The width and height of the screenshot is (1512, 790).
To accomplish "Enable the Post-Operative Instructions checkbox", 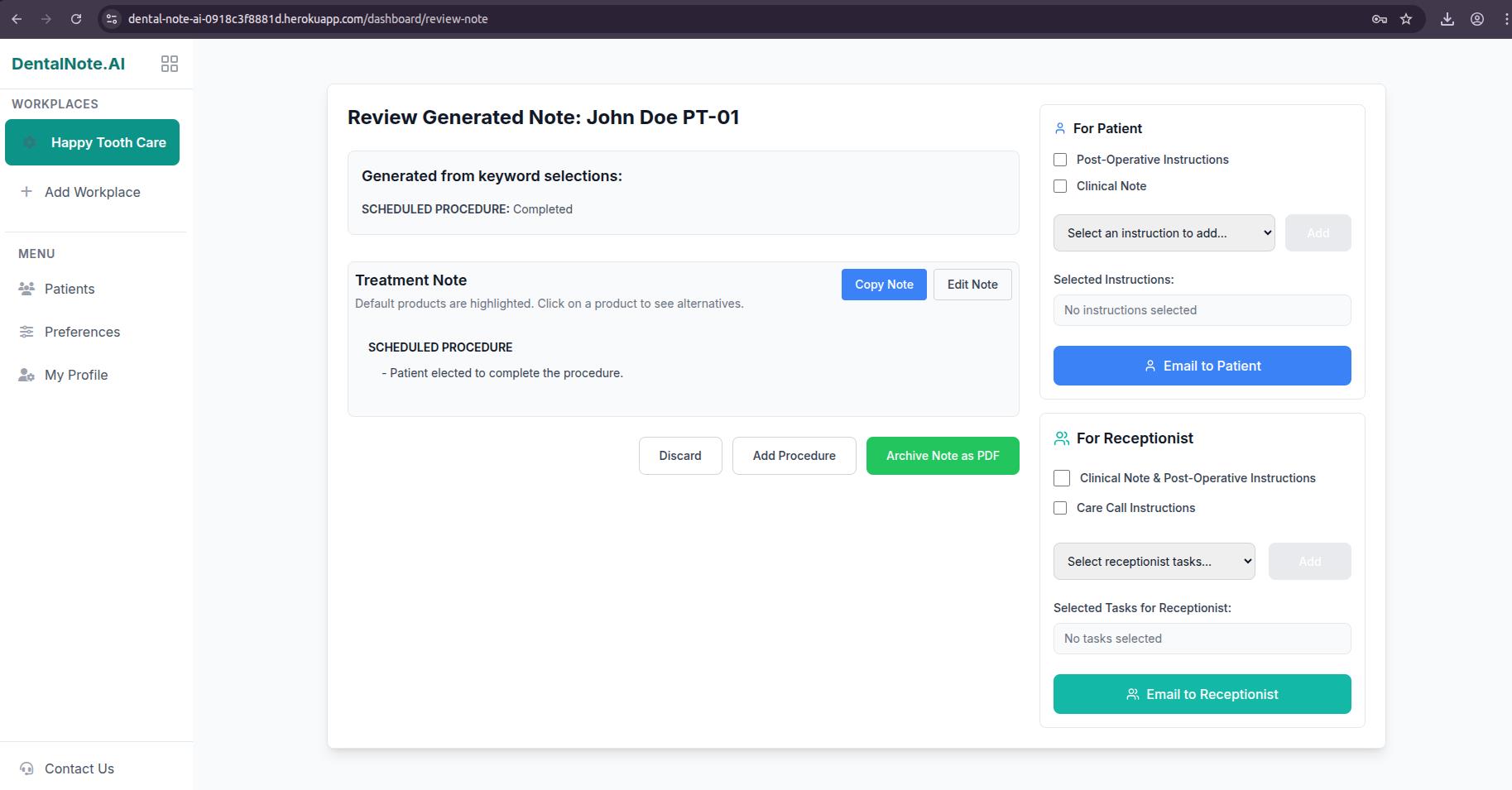I will coord(1060,159).
